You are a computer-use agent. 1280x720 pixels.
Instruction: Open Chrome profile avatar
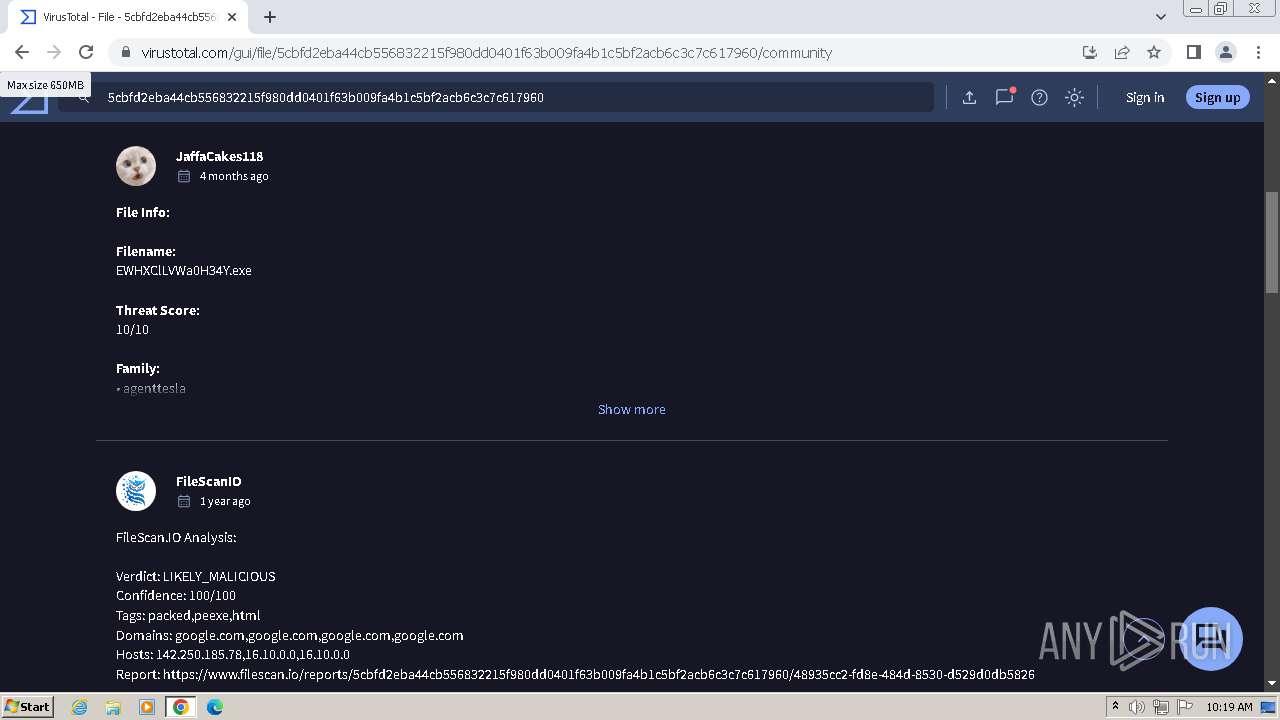tap(1225, 52)
